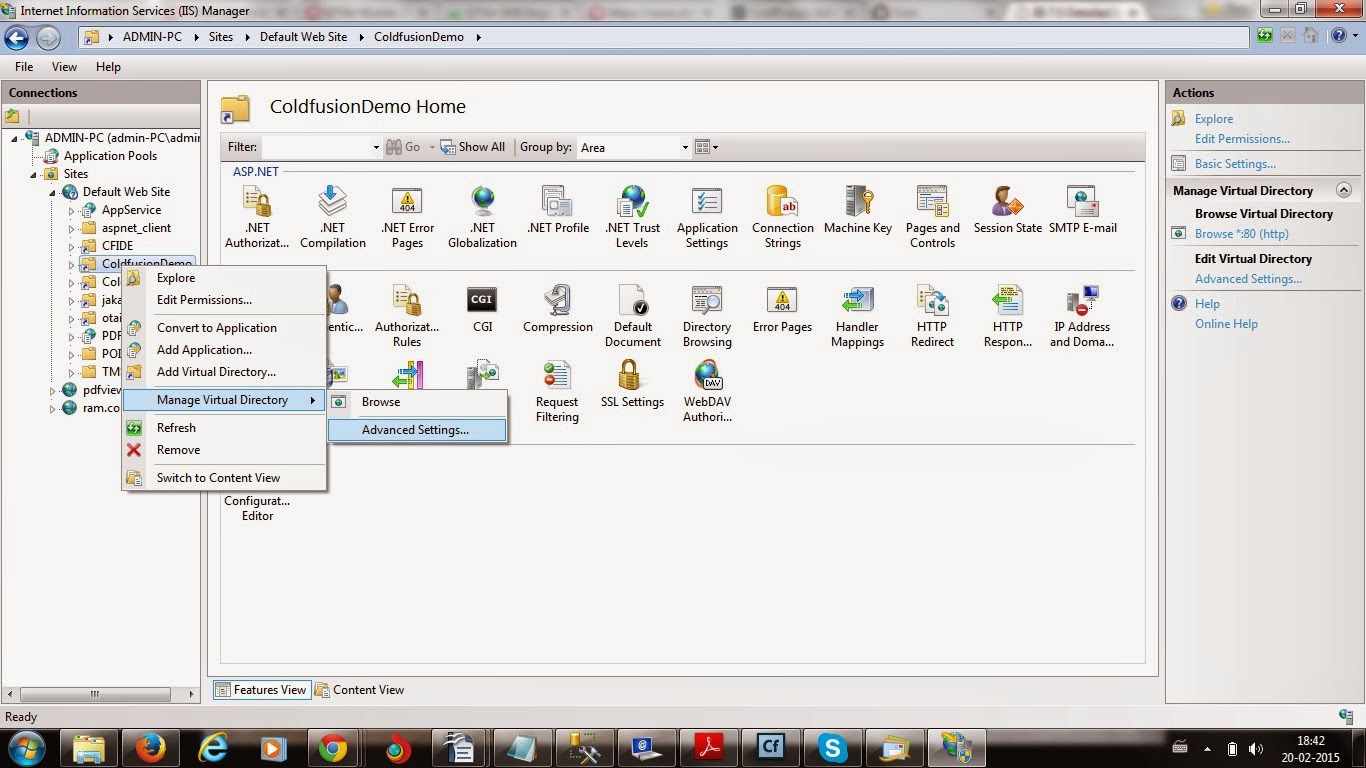The width and height of the screenshot is (1366, 768).
Task: Open the View menu
Action: click(64, 67)
